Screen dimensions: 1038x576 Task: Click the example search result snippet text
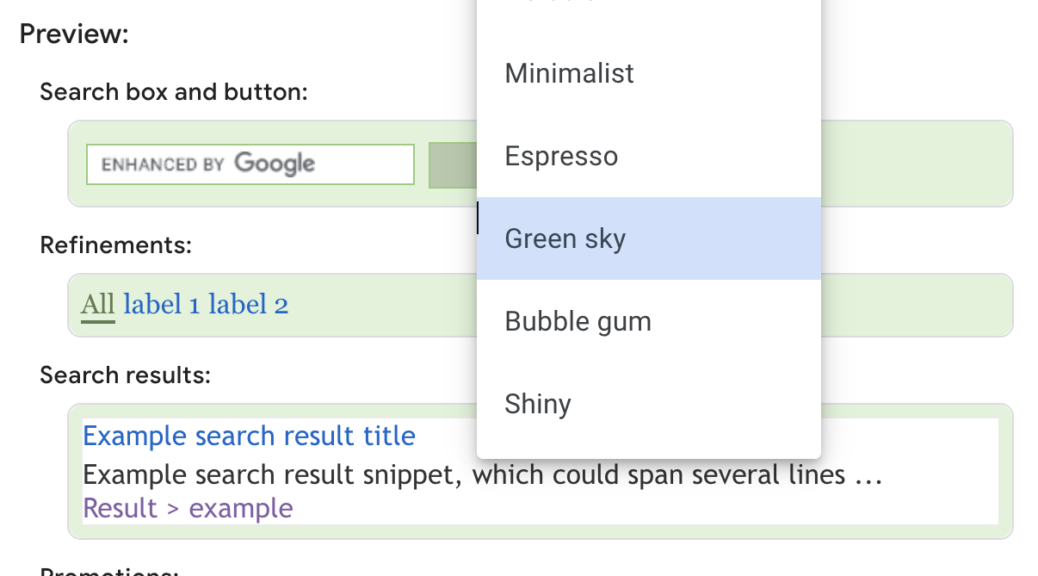coord(400,474)
